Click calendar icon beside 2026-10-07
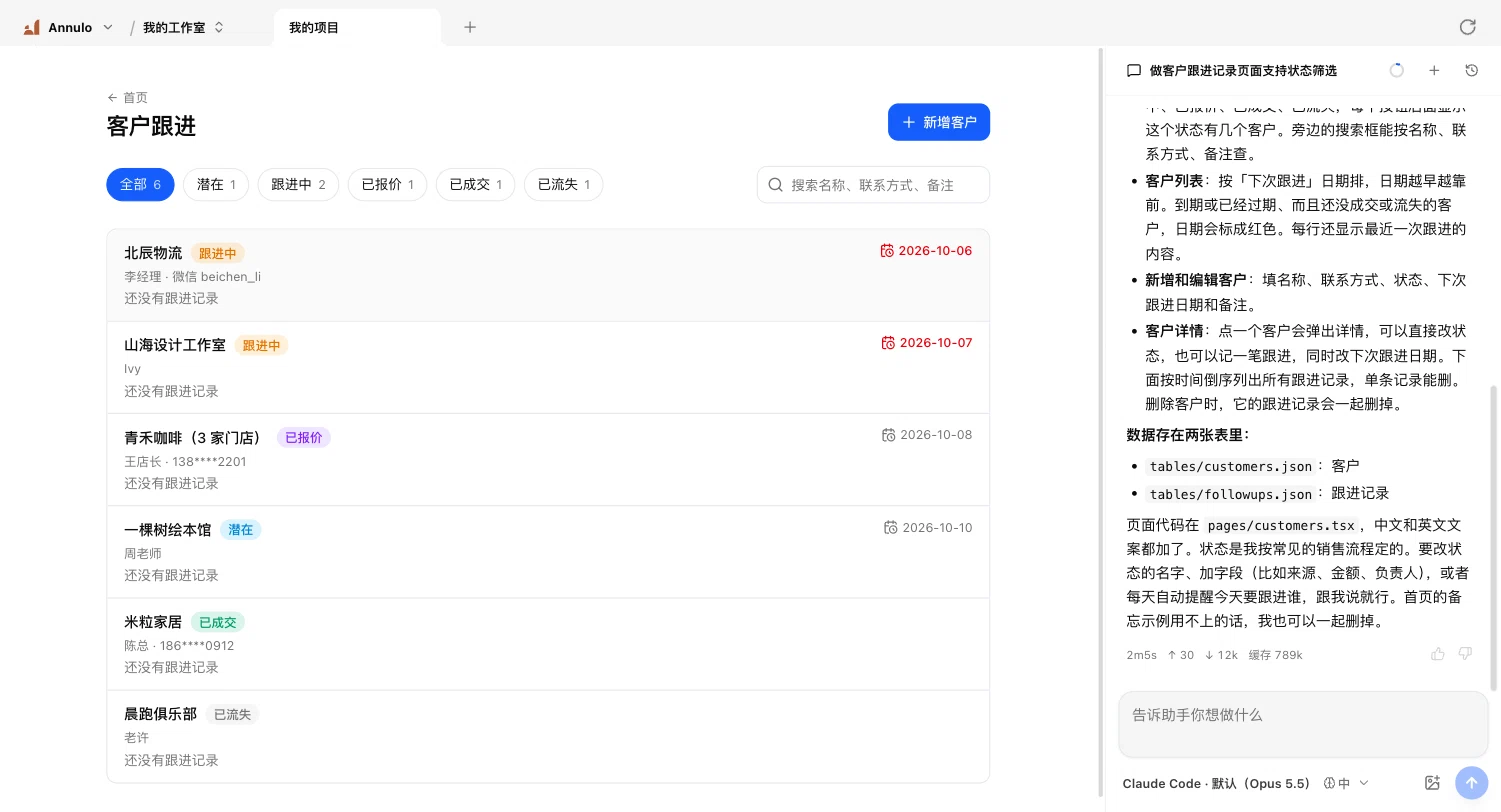Screen dimensions: 1501x812 [888, 343]
